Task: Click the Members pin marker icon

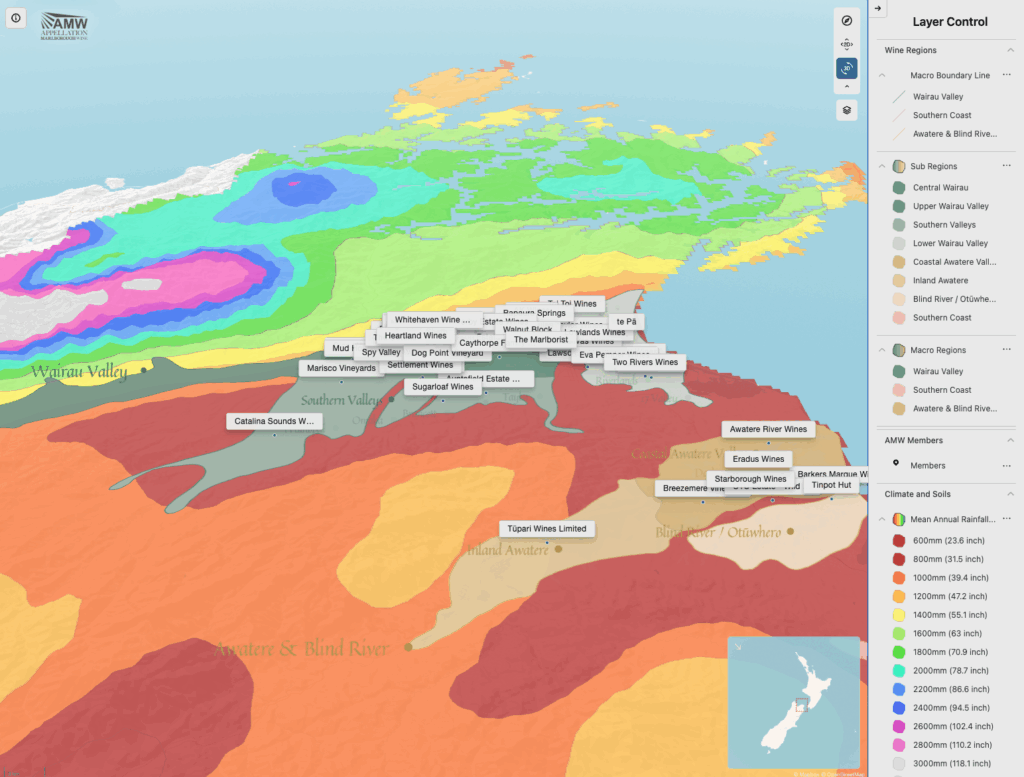Action: [896, 463]
